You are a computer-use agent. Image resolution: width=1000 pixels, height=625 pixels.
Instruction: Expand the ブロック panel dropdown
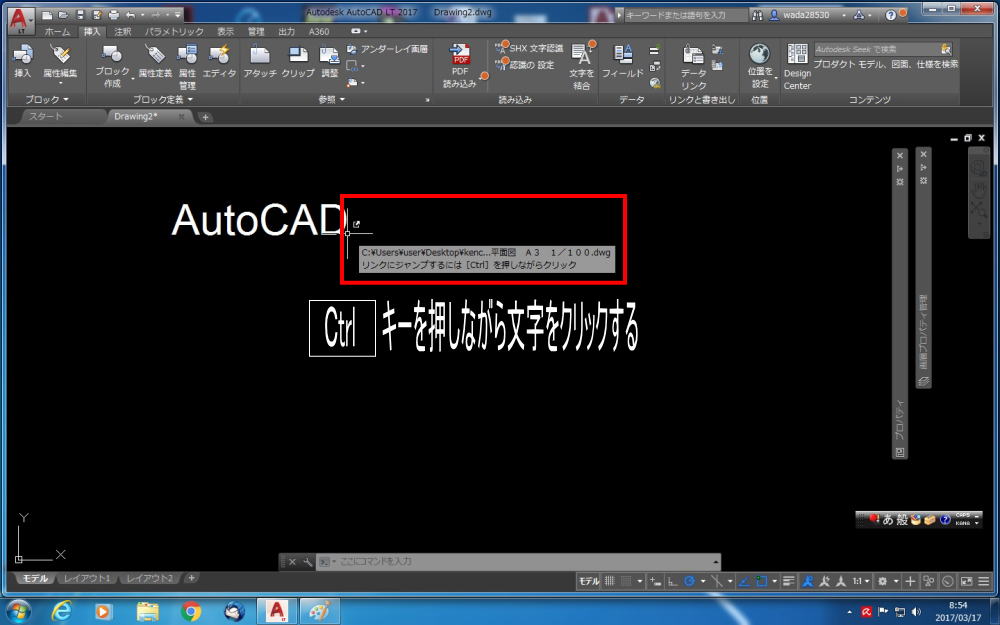pos(47,99)
